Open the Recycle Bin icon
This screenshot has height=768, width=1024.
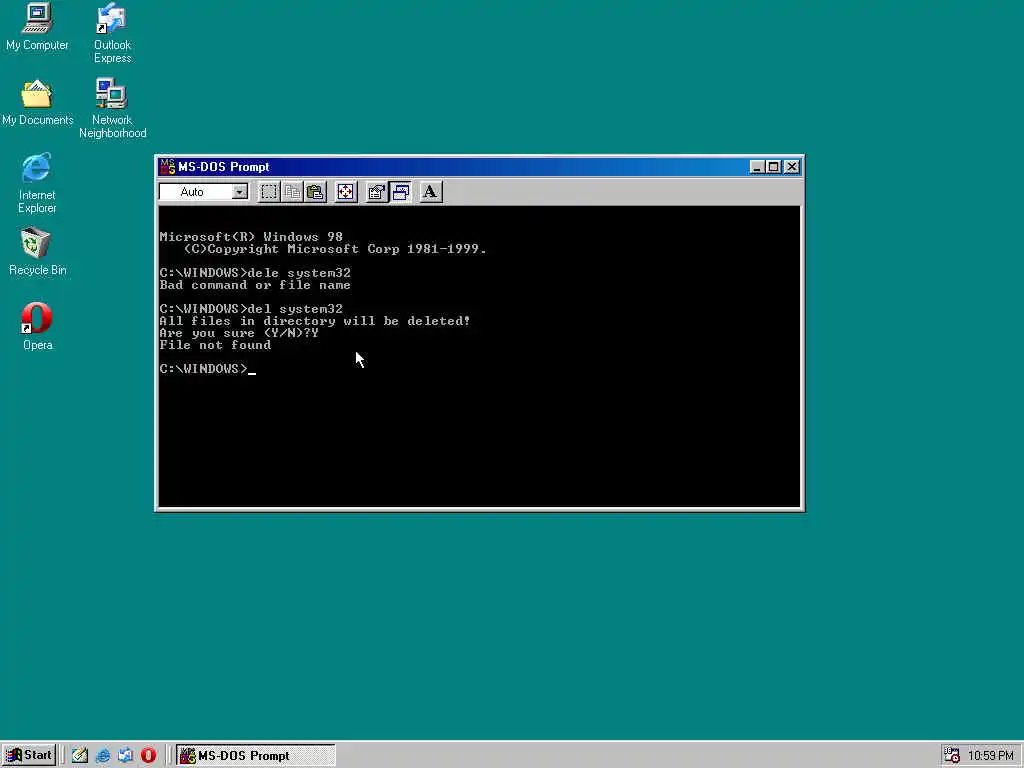[37, 251]
